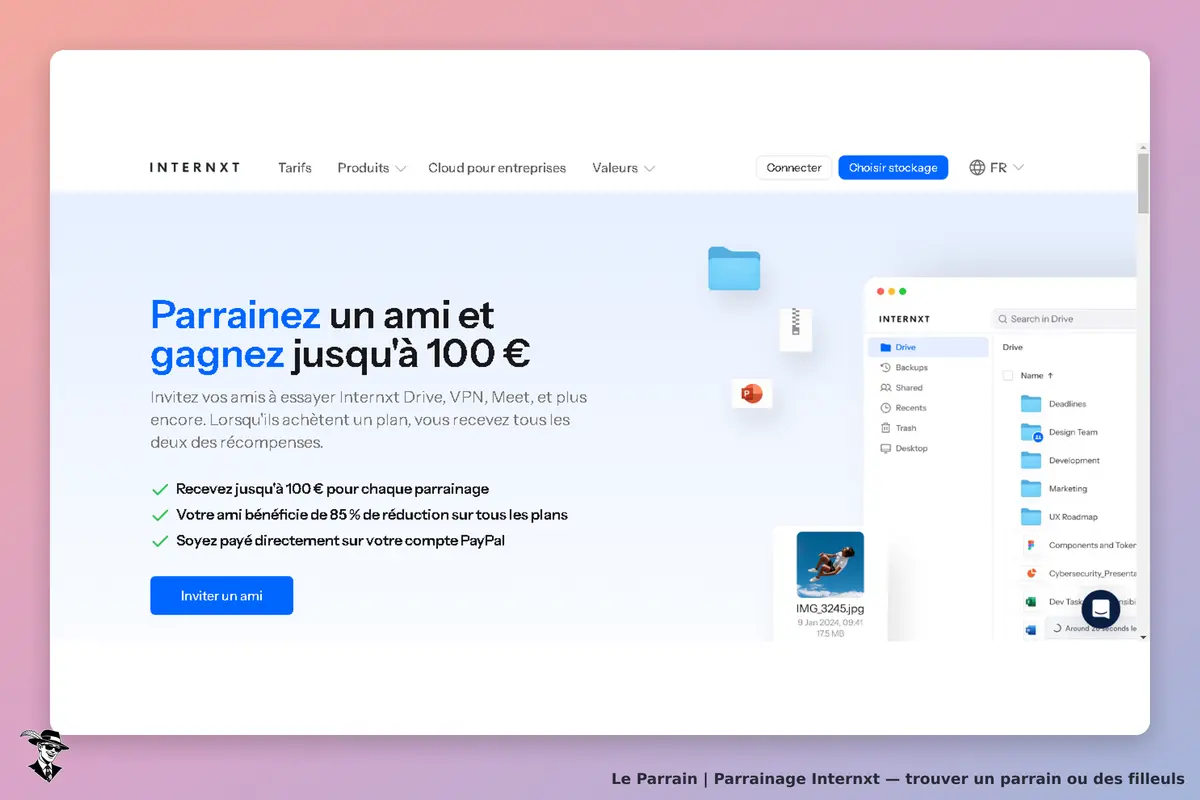Go to Cloud pour entreprises
Image resolution: width=1200 pixels, height=800 pixels.
coord(497,168)
